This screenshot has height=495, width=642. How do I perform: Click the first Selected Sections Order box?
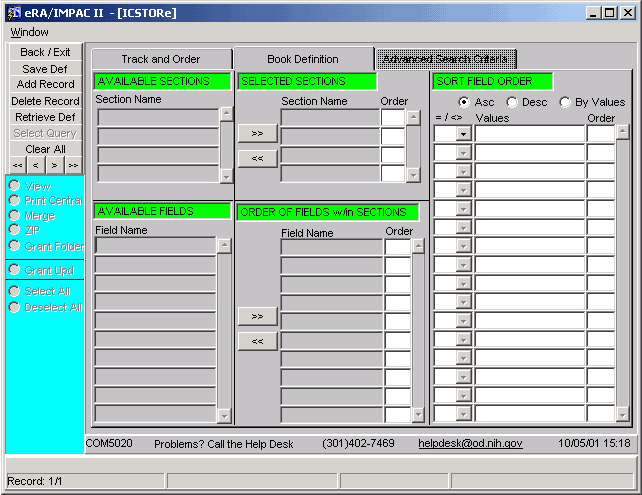point(393,118)
